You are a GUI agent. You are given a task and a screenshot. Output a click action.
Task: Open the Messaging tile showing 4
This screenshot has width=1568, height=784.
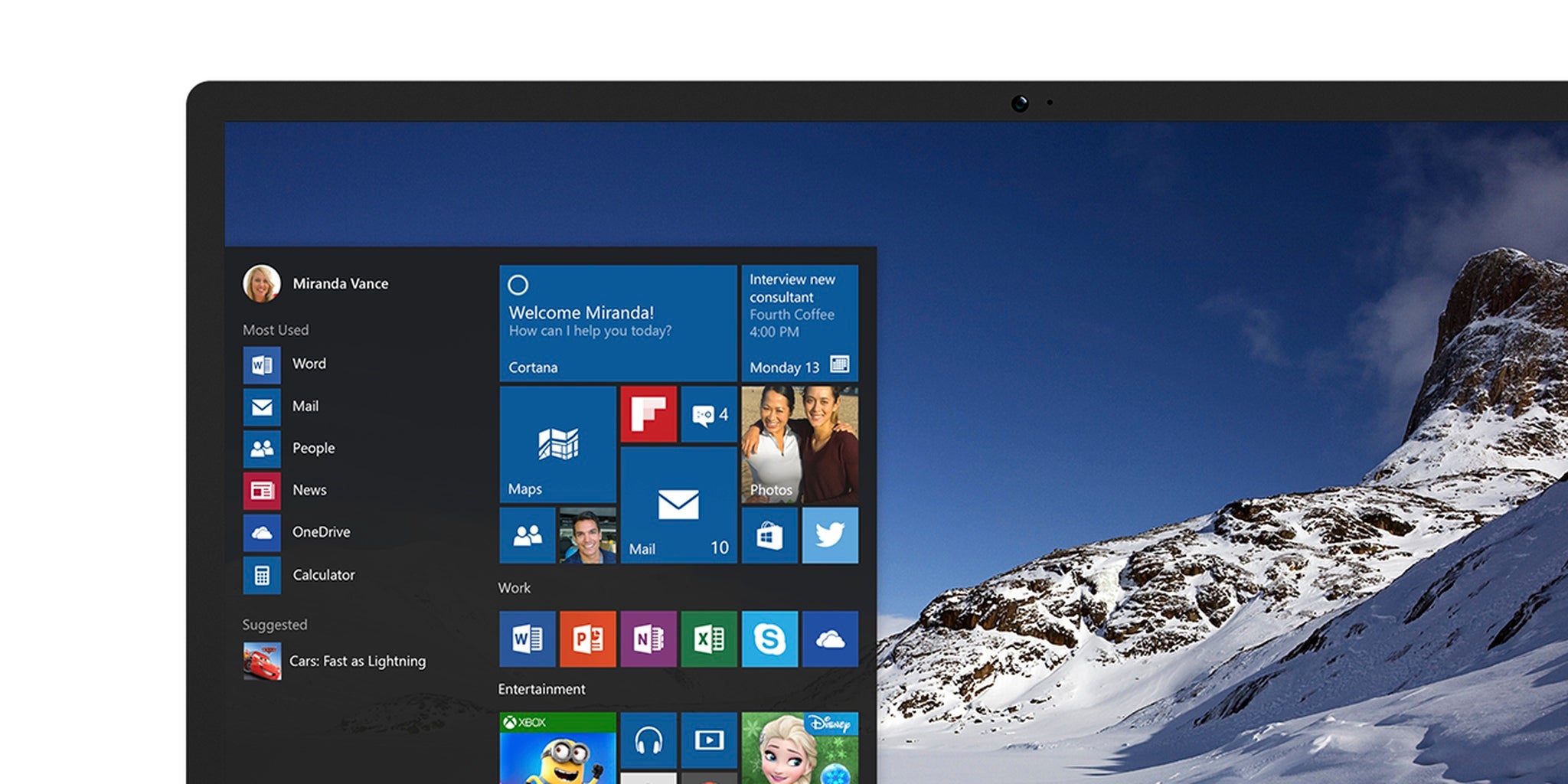coord(709,414)
